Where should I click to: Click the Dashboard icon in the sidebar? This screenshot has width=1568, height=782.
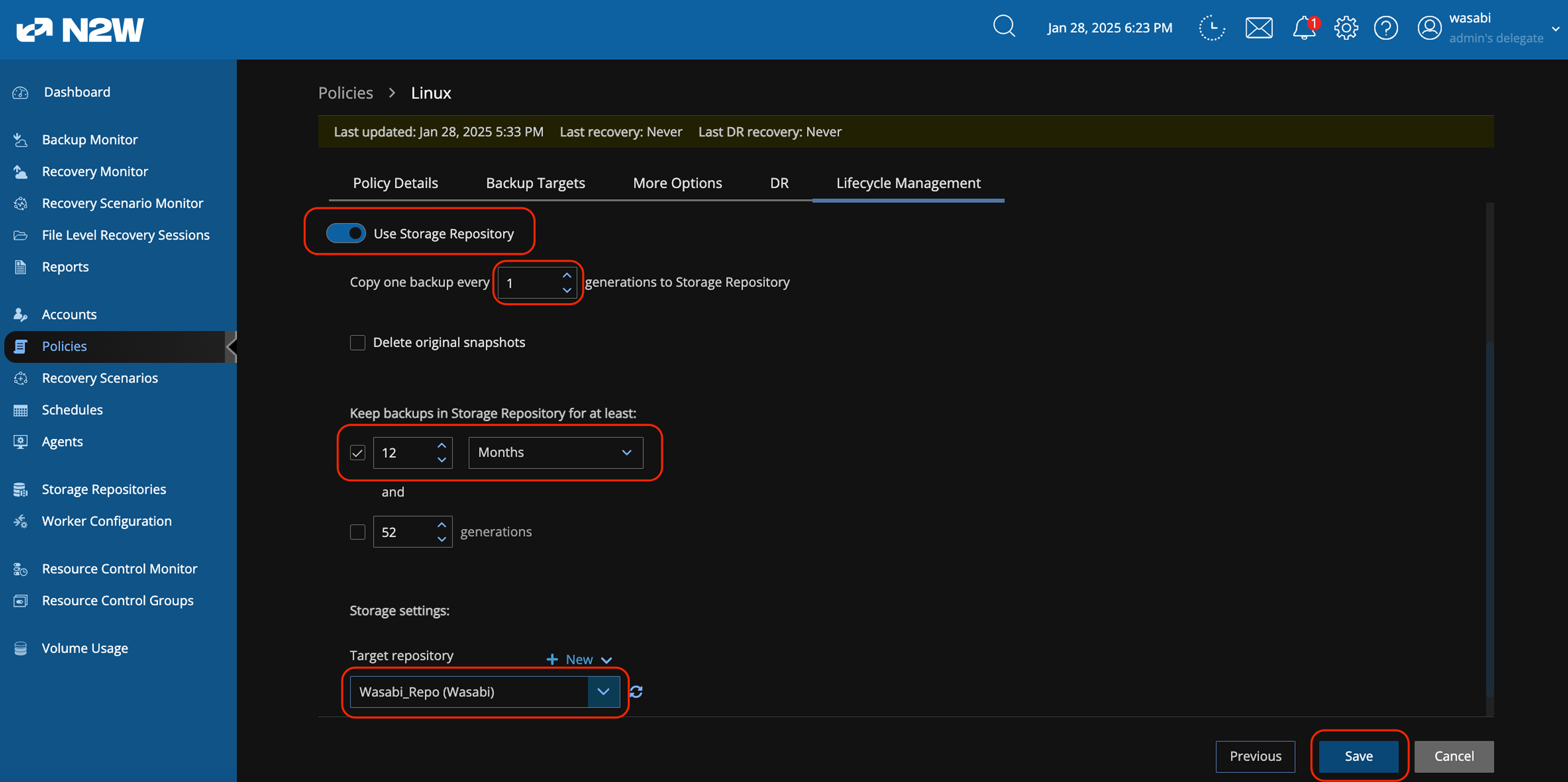point(21,92)
